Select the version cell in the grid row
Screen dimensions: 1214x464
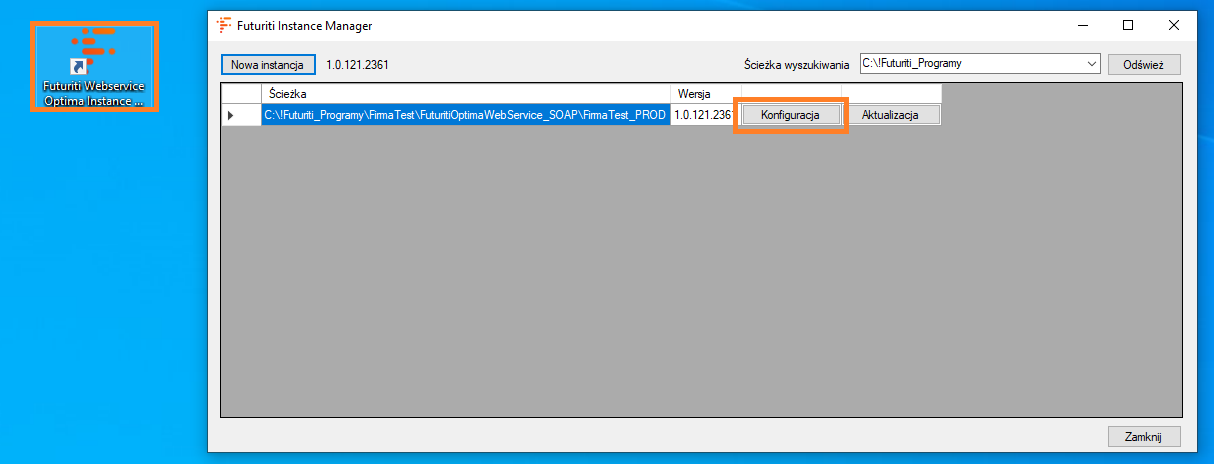(705, 115)
